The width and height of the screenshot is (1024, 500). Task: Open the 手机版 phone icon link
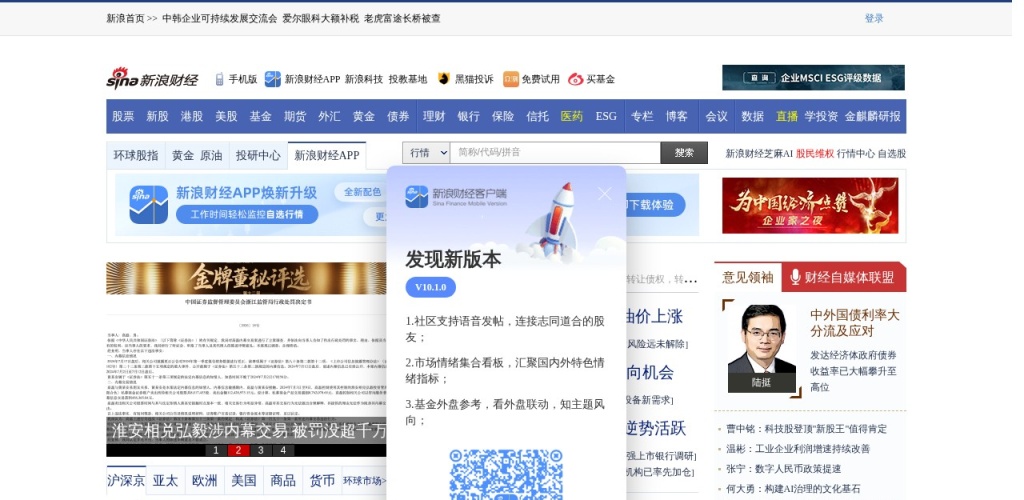pos(220,79)
